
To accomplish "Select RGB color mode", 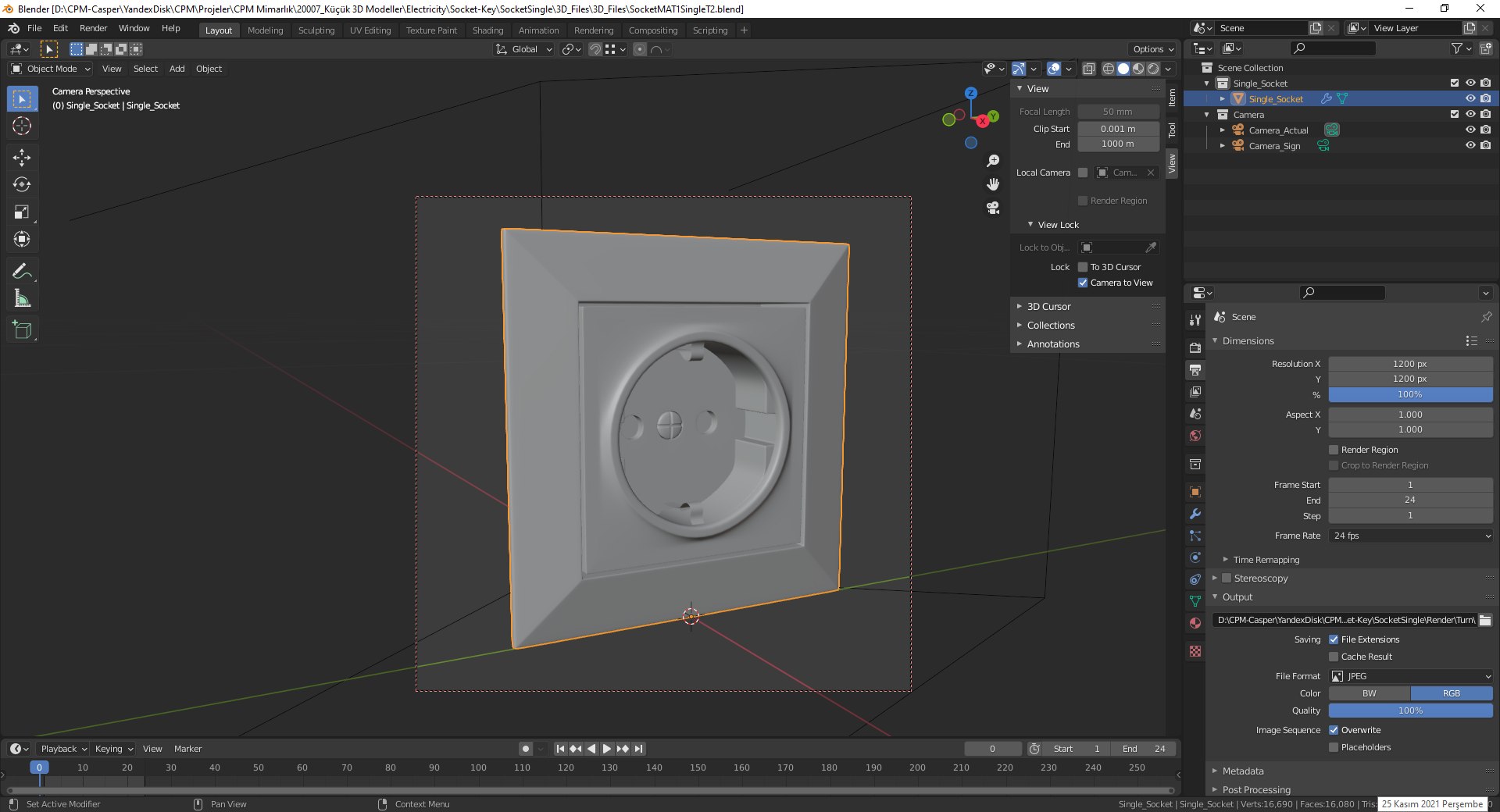I will pyautogui.click(x=1452, y=693).
